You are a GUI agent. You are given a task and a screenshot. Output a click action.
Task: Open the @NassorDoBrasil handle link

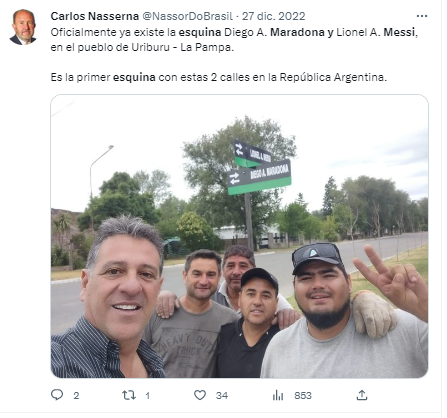[187, 16]
